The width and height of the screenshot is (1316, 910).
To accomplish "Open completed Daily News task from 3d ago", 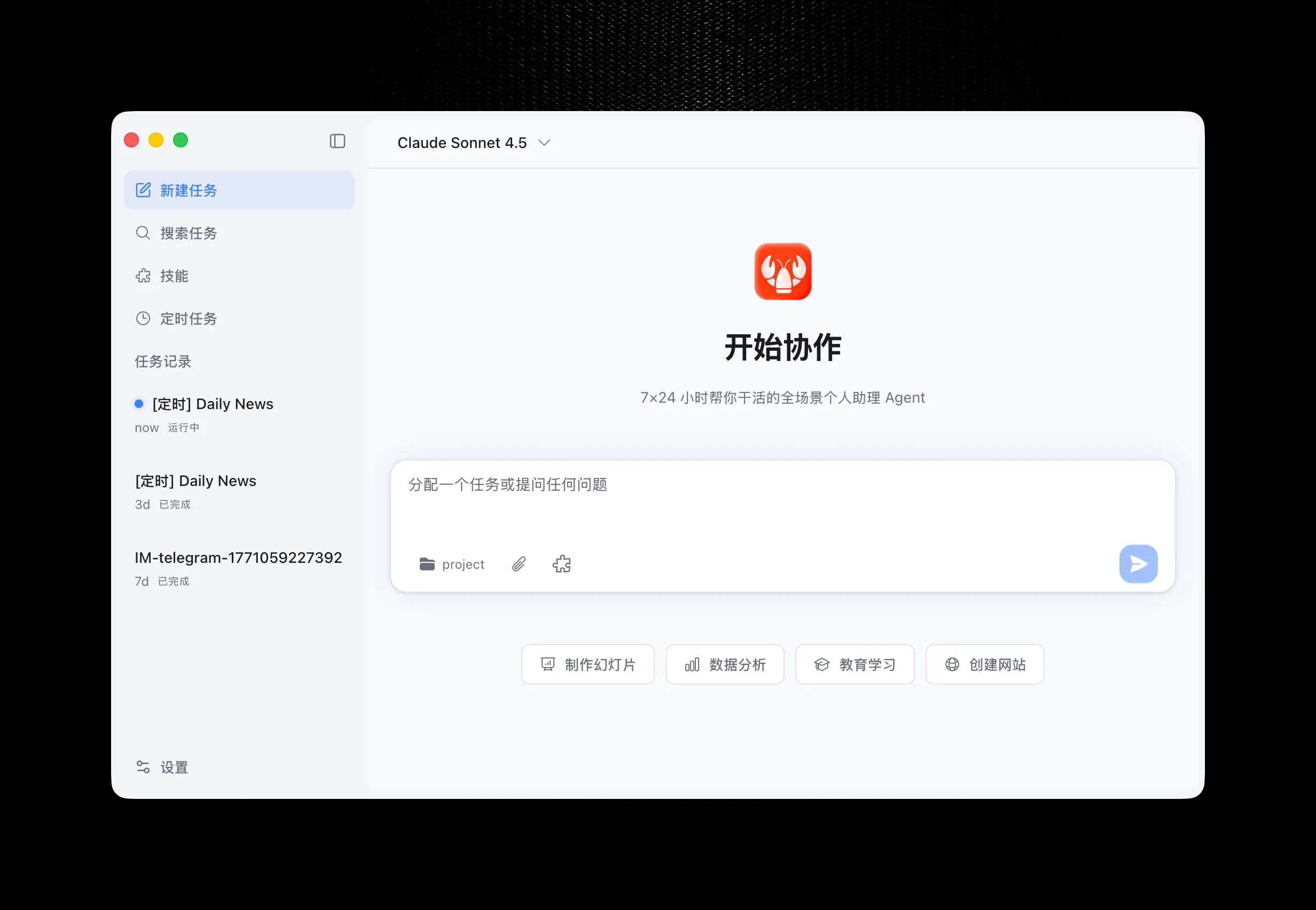I will 195,481.
